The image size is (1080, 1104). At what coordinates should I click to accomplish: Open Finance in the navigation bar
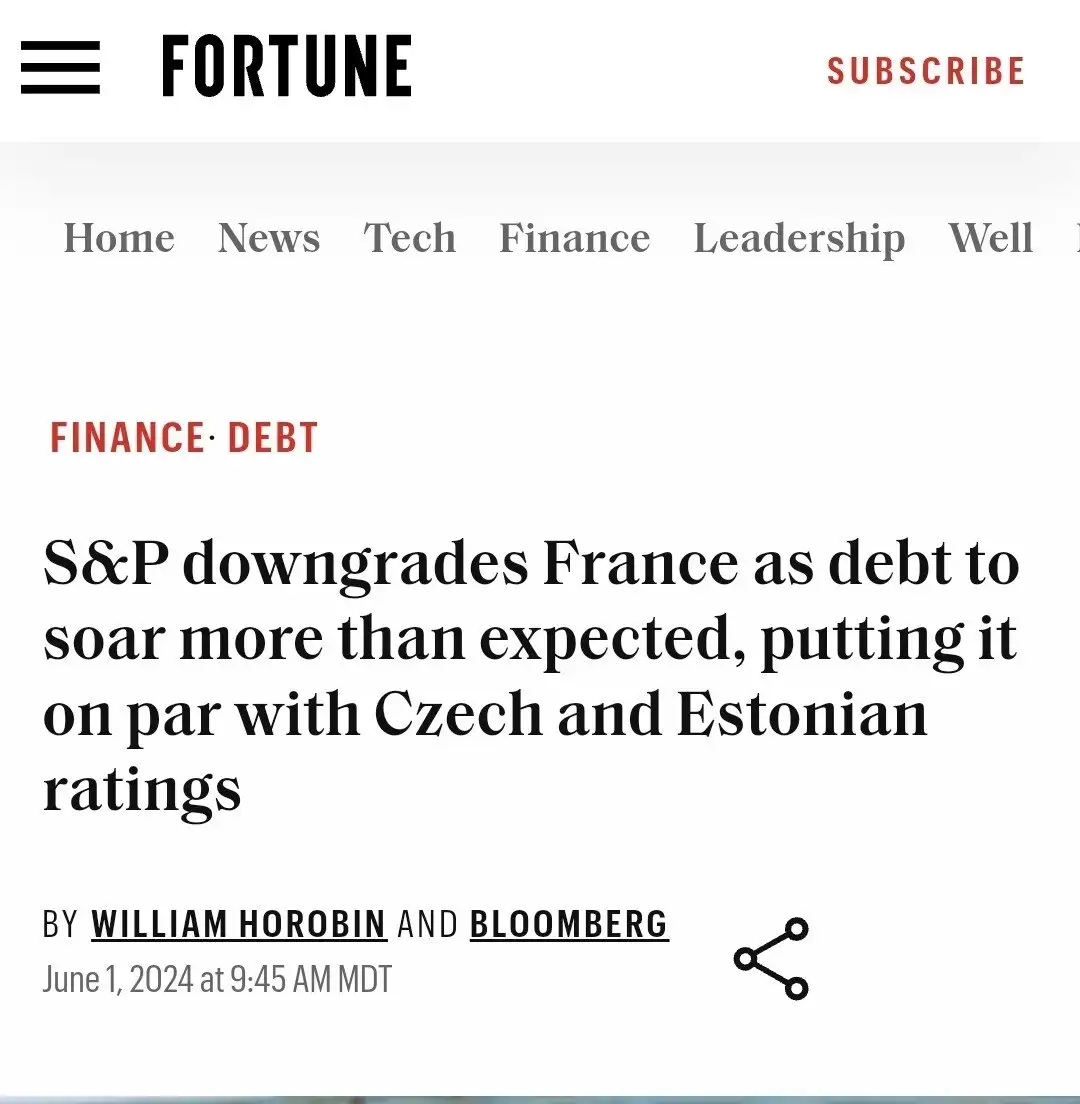[x=574, y=237]
